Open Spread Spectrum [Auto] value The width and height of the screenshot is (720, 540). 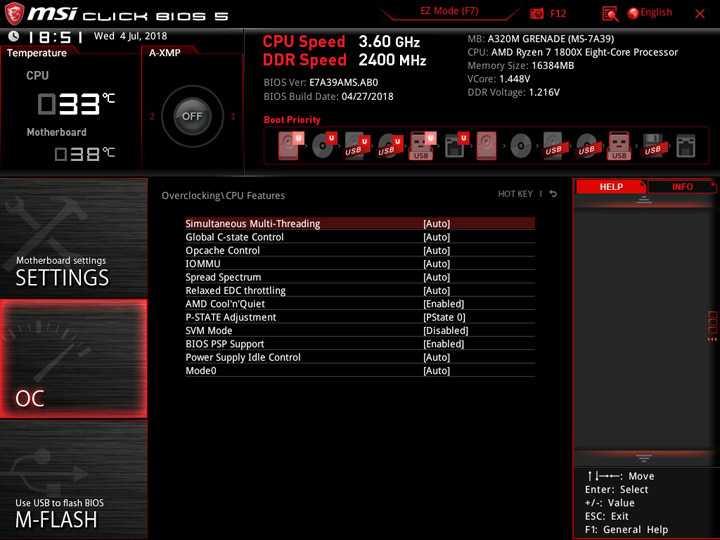[x=437, y=277]
